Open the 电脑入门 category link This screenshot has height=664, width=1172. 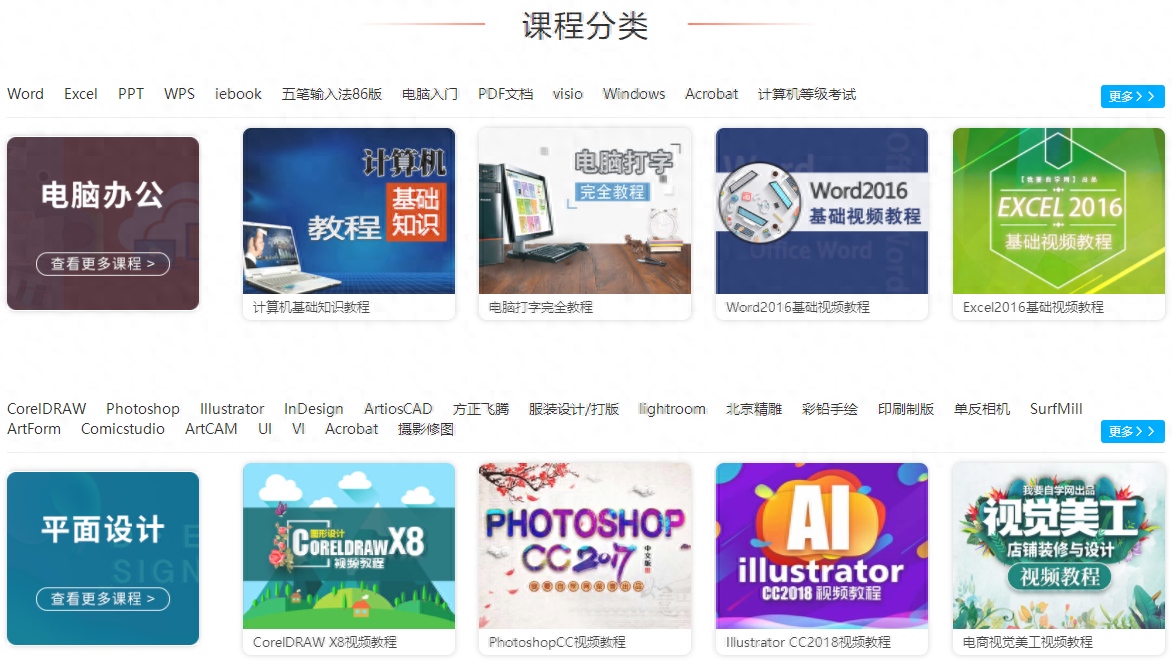430,94
